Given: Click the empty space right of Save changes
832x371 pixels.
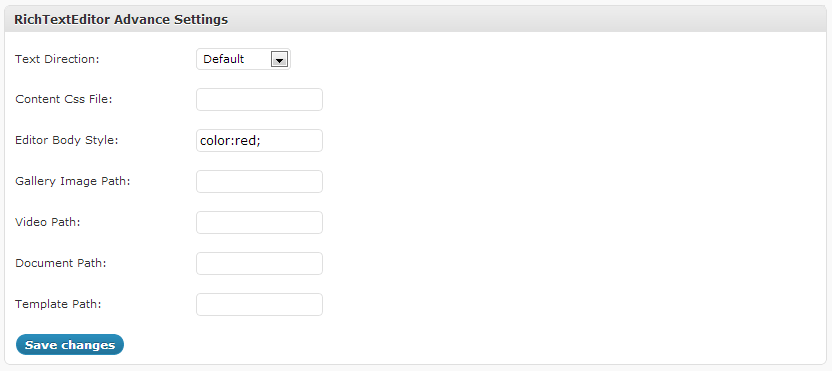Looking at the screenshot, I should (472, 344).
